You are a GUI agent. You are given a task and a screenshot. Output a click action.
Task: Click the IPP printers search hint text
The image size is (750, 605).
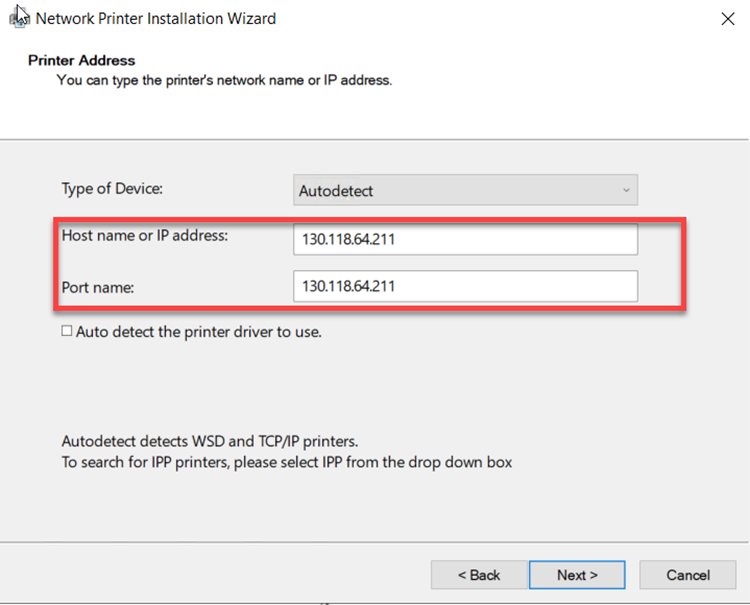coord(287,462)
